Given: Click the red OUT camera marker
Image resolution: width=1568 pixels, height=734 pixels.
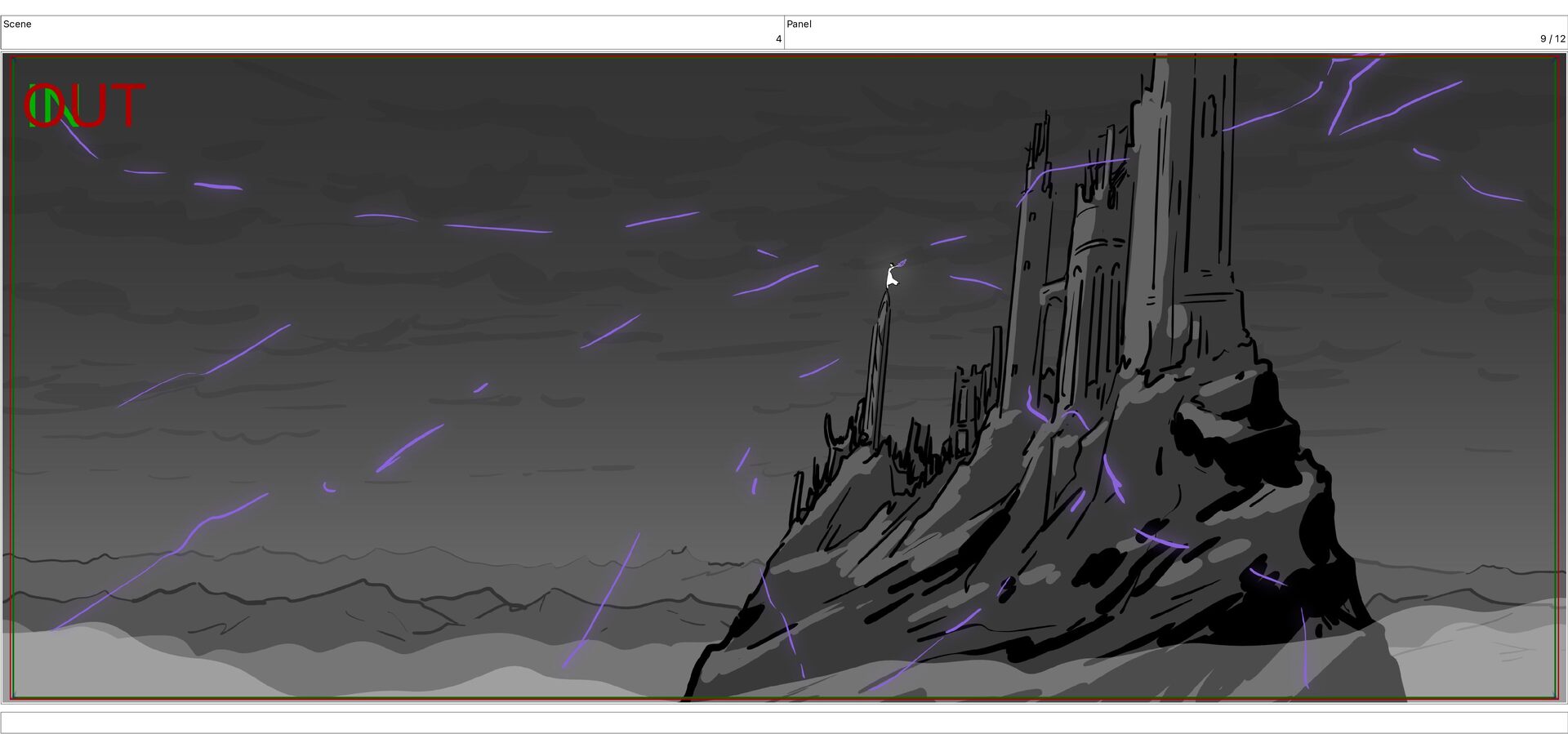Looking at the screenshot, I should click(x=85, y=105).
